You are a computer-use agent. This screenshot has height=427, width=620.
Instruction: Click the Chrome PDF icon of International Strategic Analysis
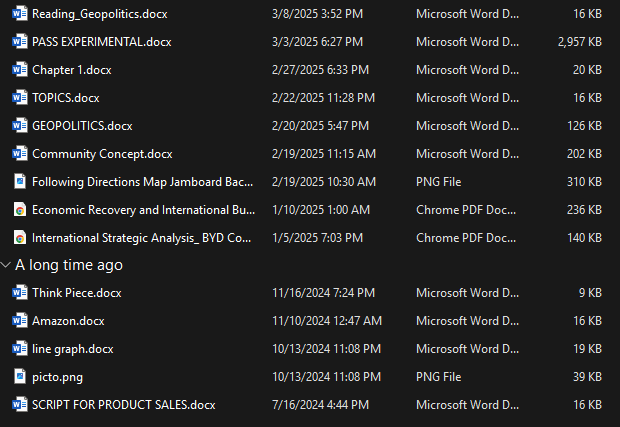(x=20, y=238)
